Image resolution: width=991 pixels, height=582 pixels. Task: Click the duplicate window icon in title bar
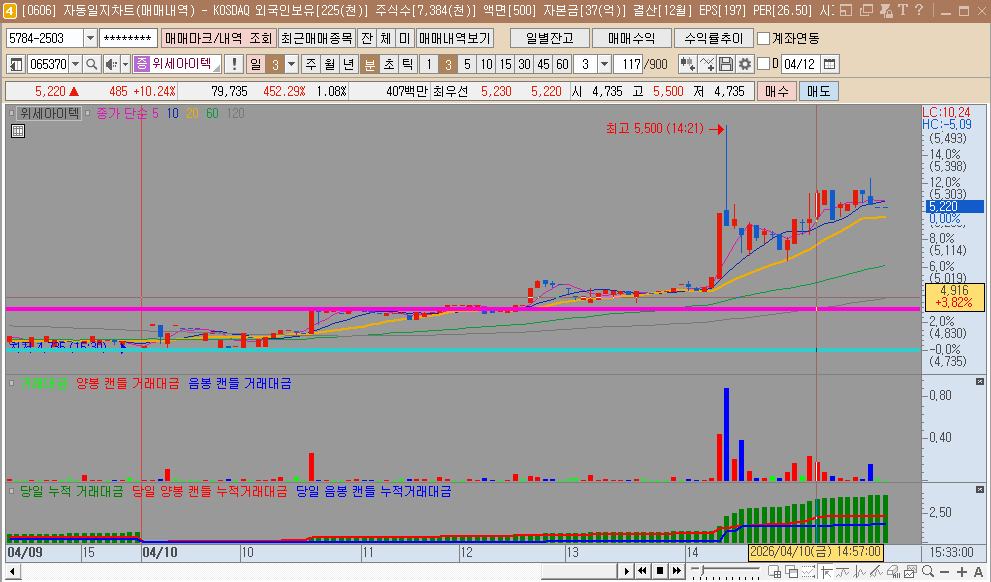867,10
